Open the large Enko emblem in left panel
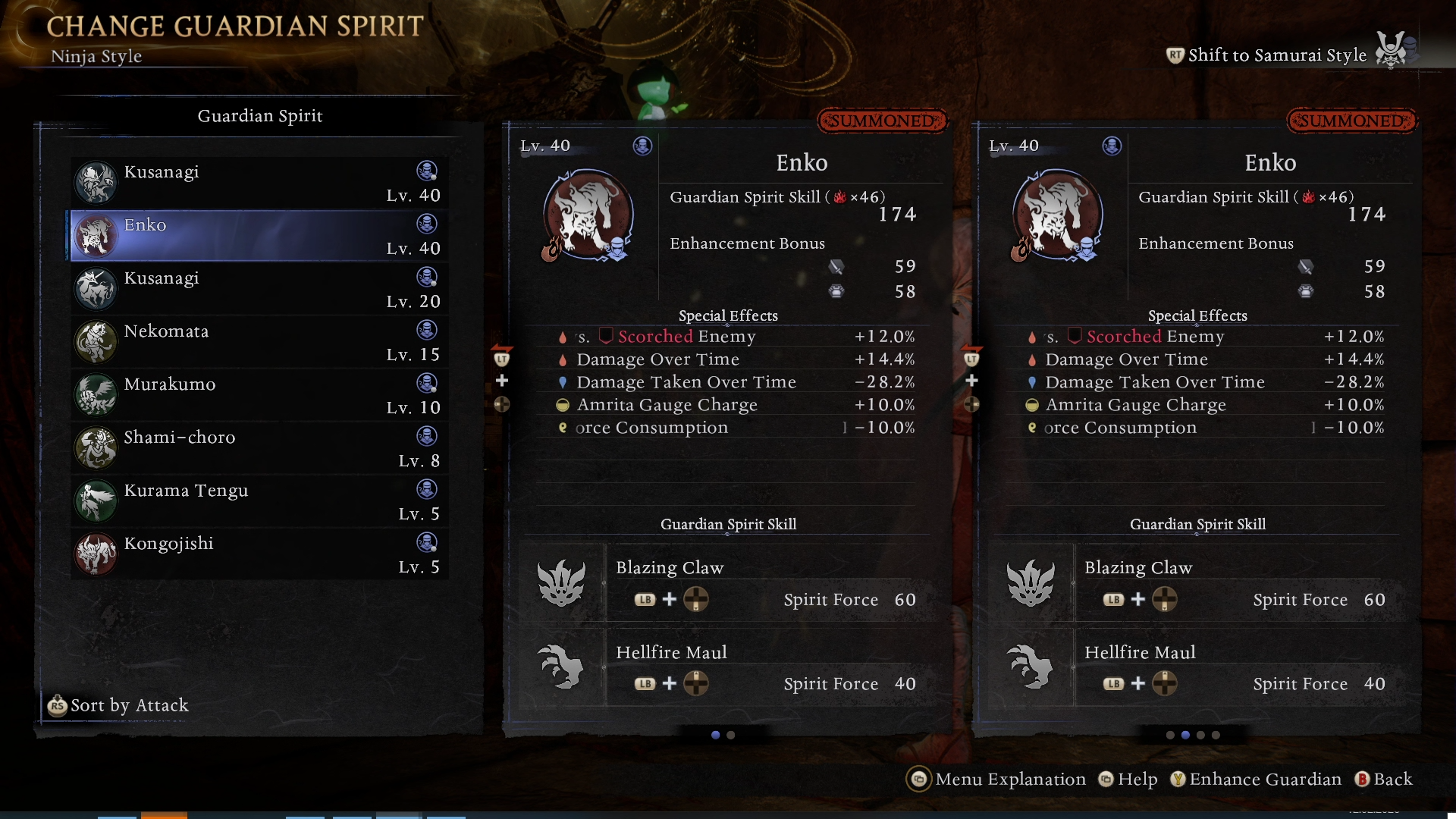1456x819 pixels. coord(587,215)
